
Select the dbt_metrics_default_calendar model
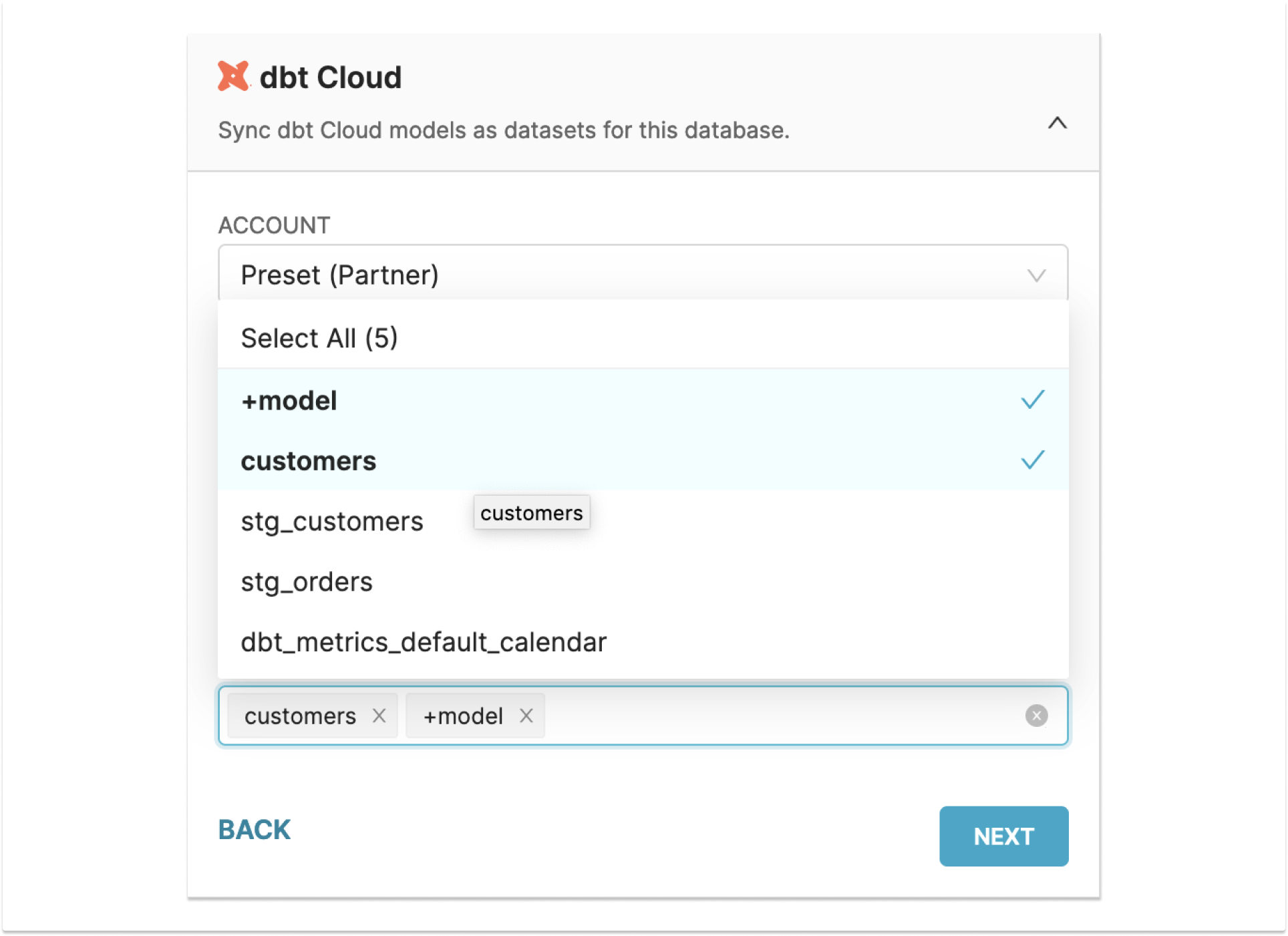[x=424, y=641]
